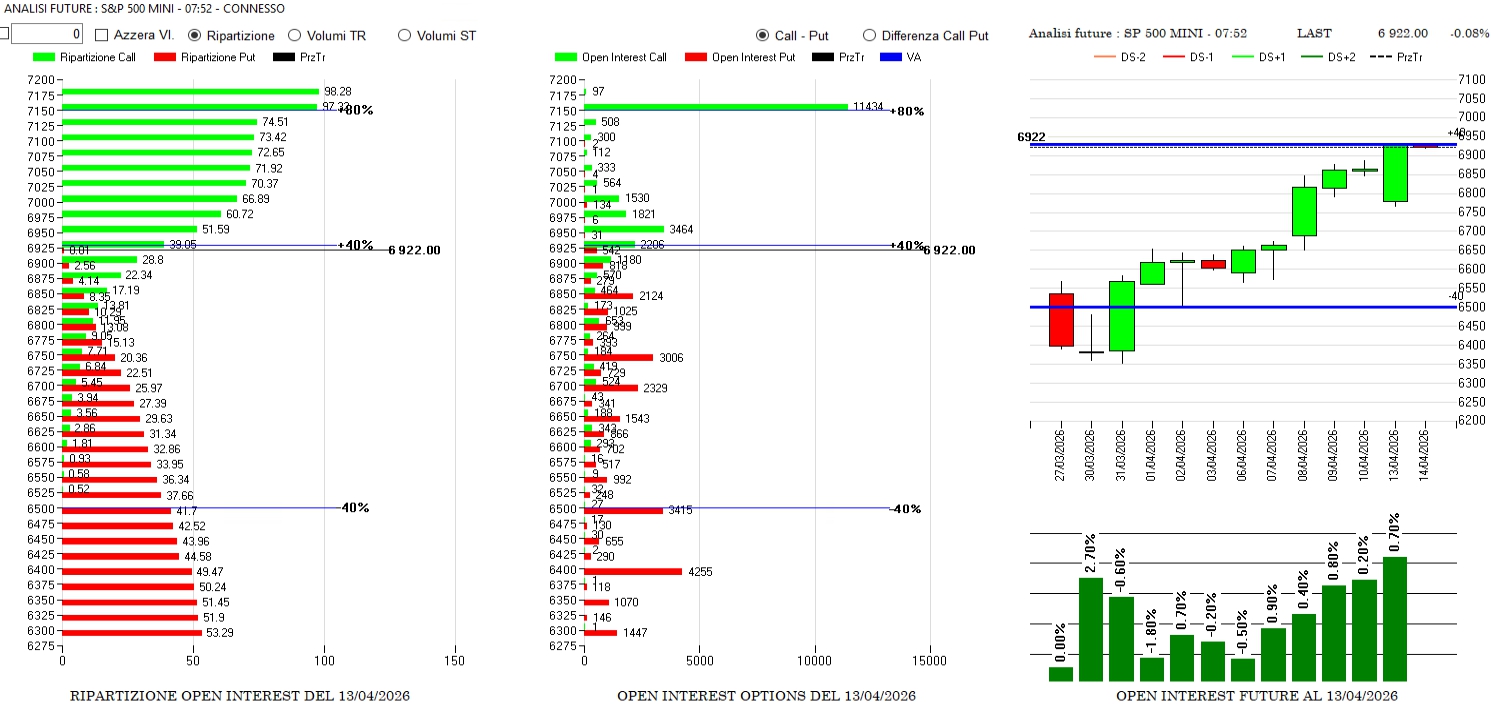Click the red candlestick for 27/03/2026

(x=1061, y=320)
